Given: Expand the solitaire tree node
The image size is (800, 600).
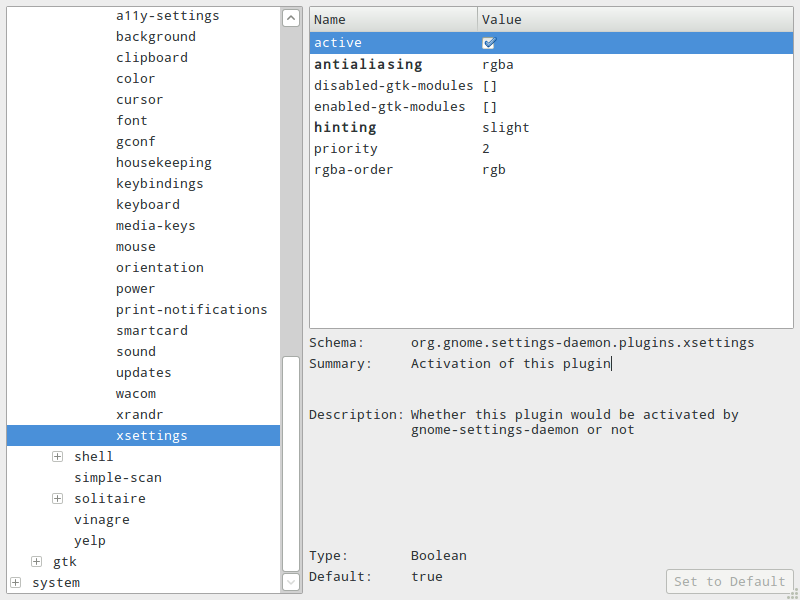Looking at the screenshot, I should click(x=57, y=498).
